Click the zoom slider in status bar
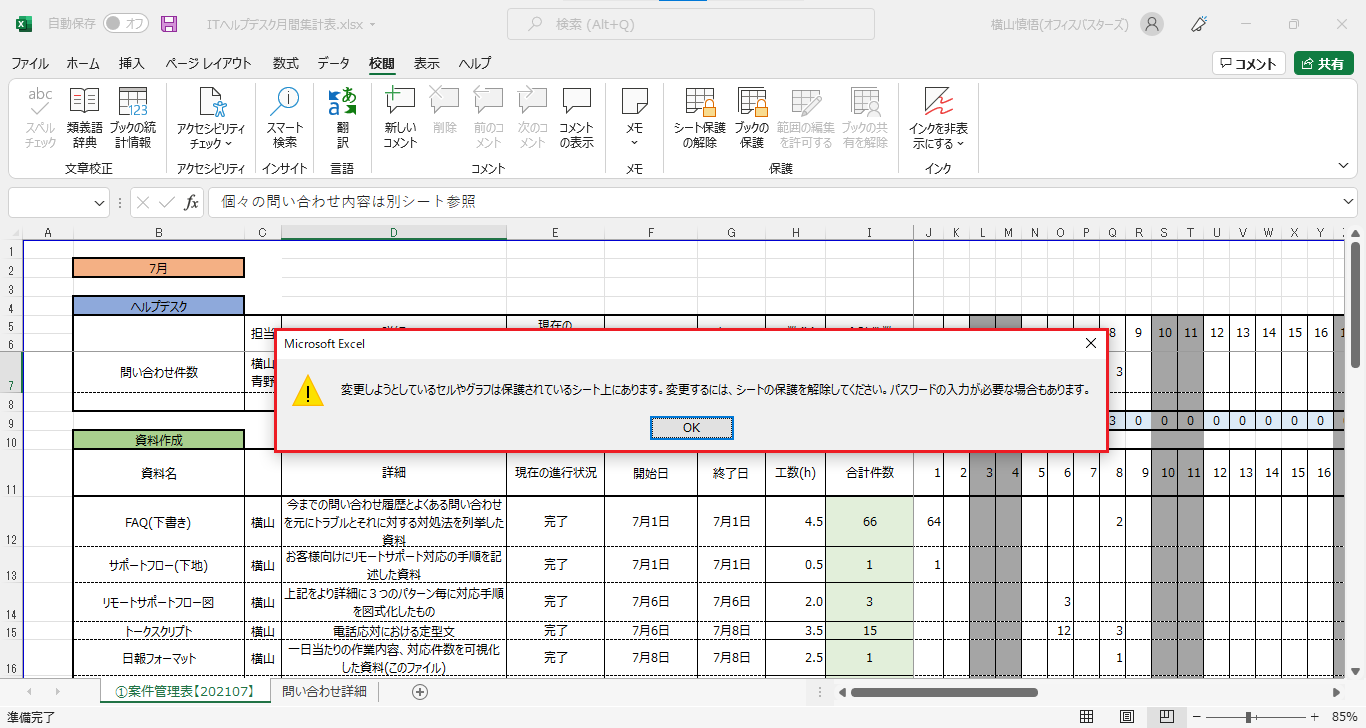The width and height of the screenshot is (1366, 728). point(1249,717)
